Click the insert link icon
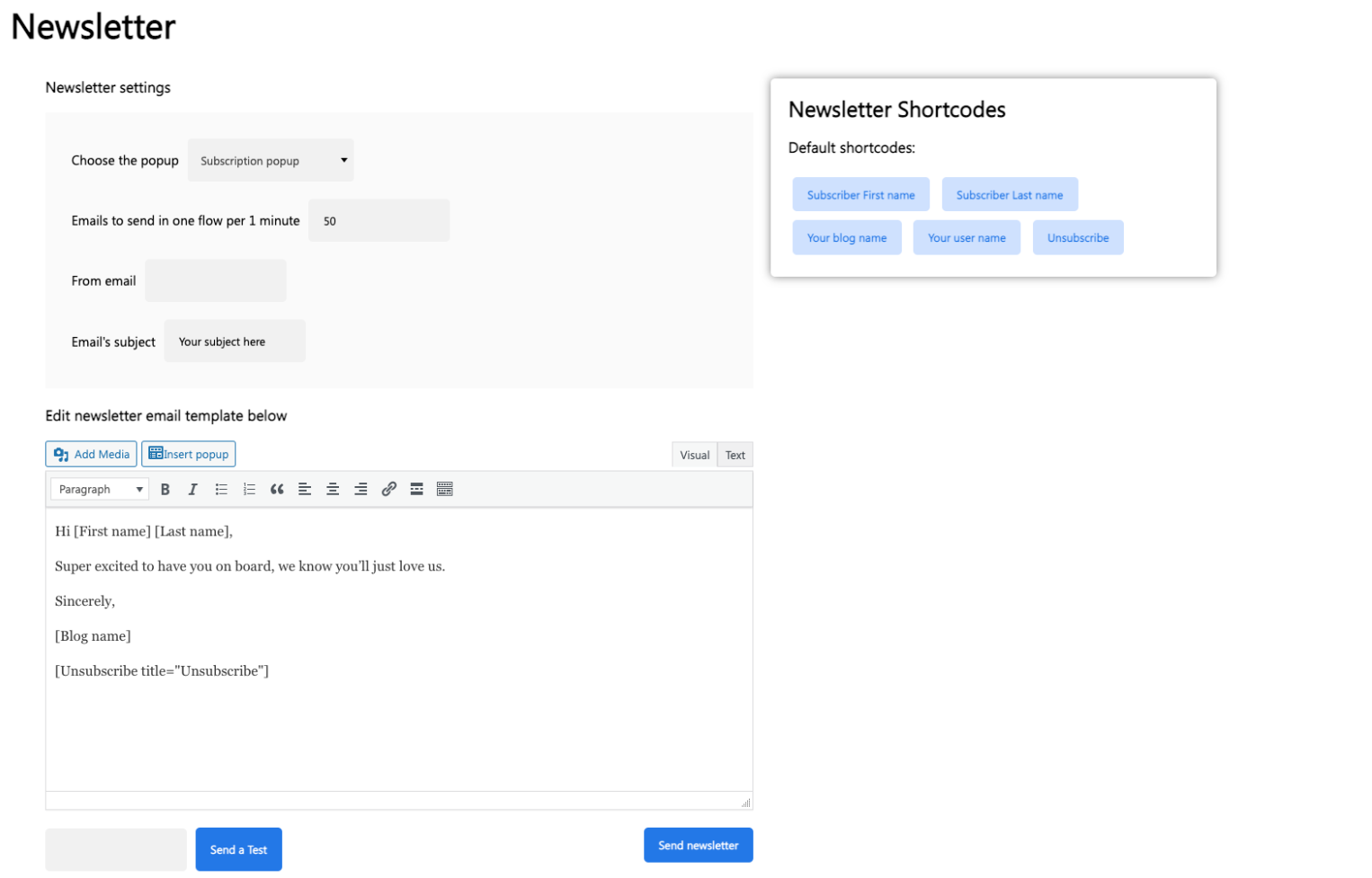1372x878 pixels. tap(388, 490)
